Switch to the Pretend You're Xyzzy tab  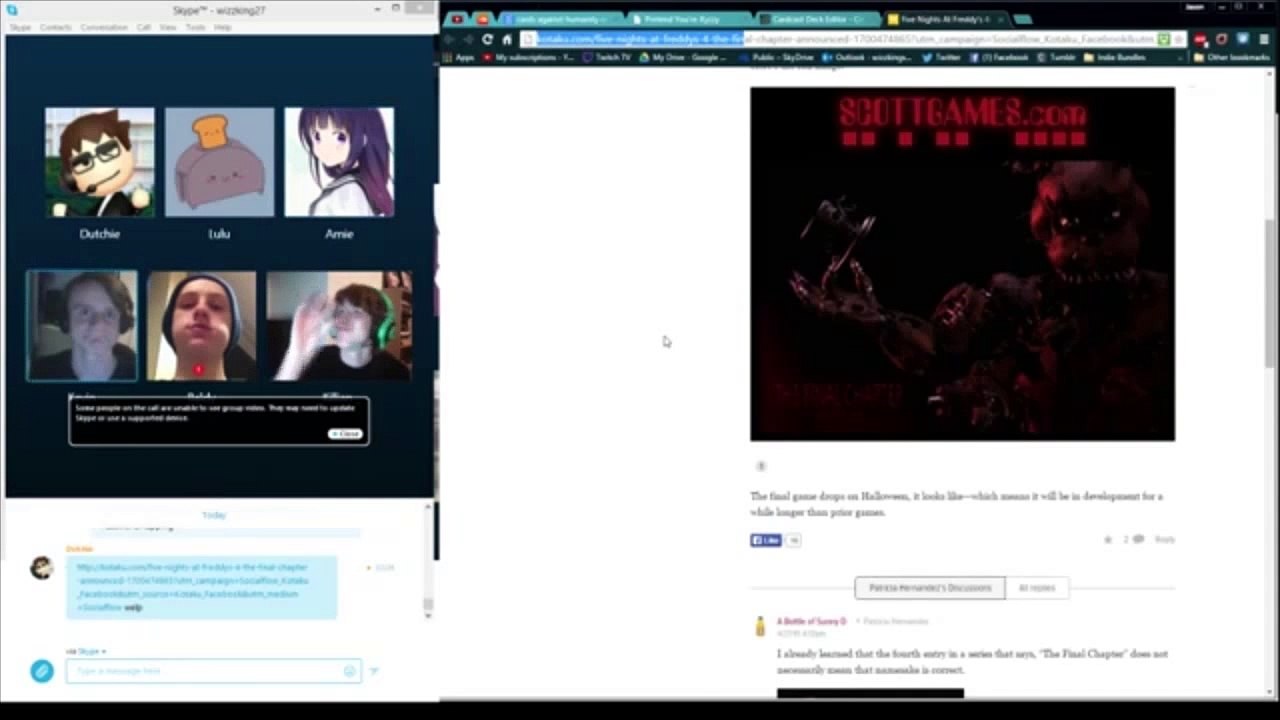point(689,19)
